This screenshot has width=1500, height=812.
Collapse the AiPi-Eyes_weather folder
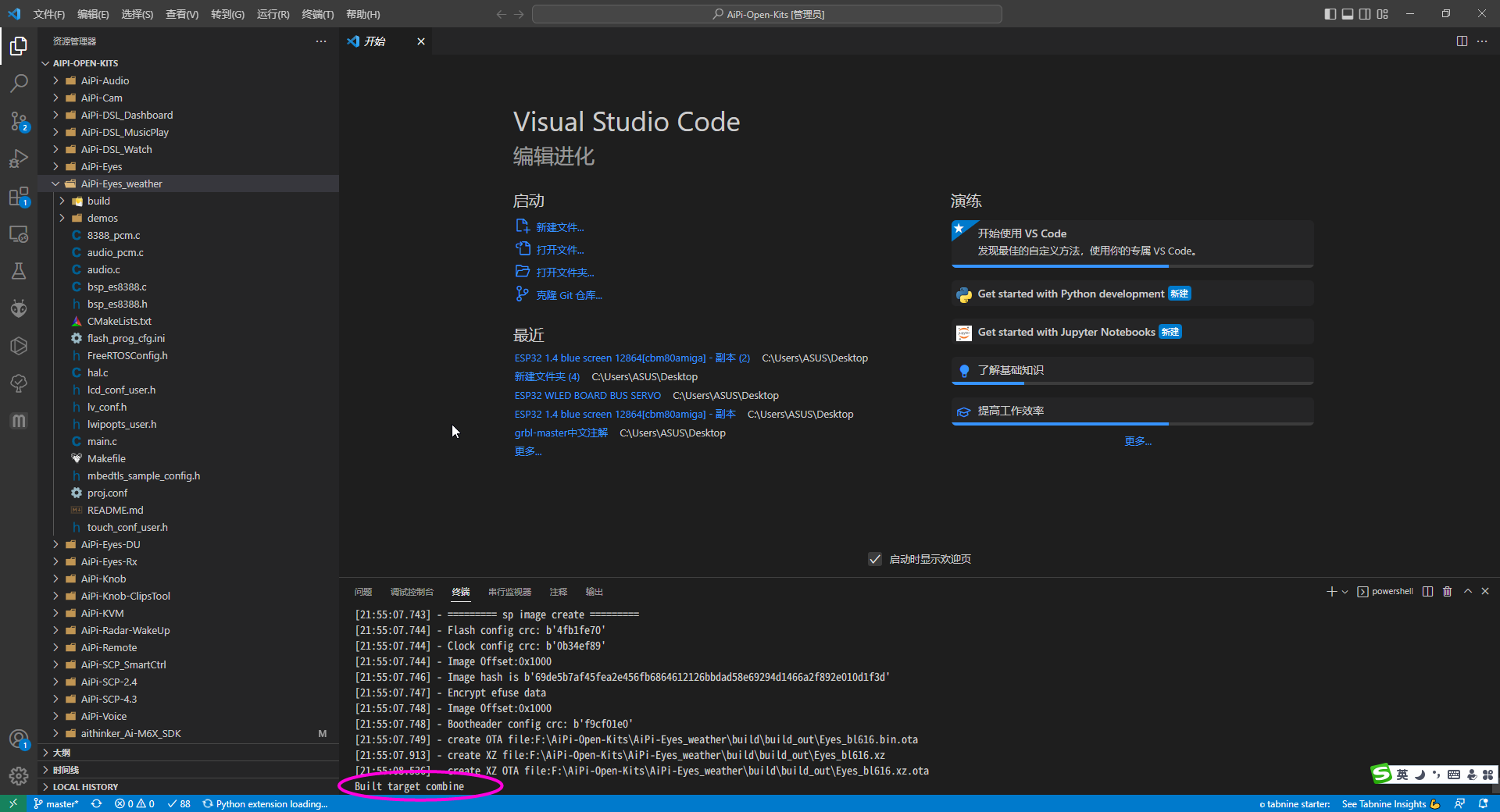point(188,183)
